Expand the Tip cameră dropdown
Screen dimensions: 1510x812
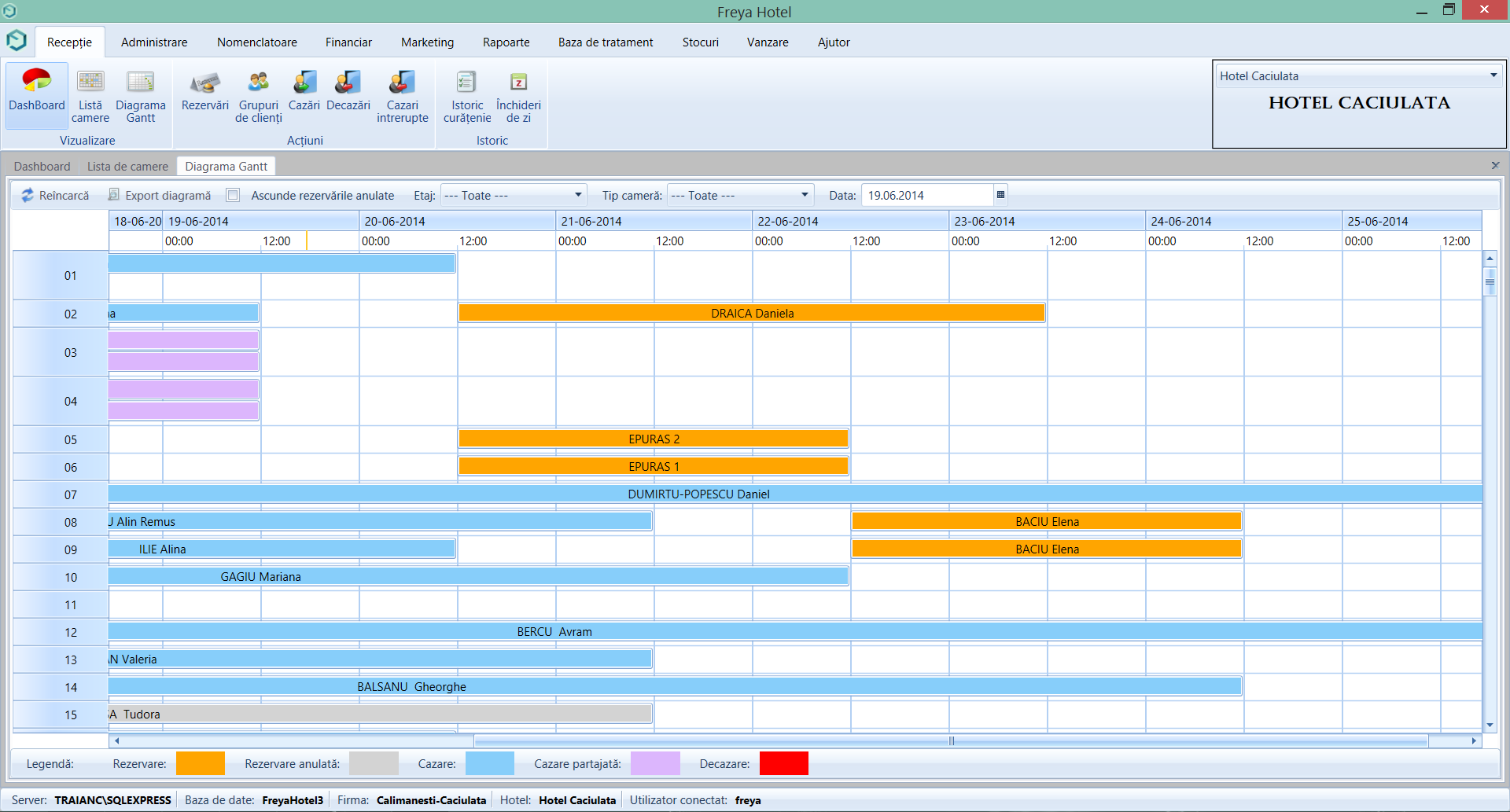[x=804, y=195]
